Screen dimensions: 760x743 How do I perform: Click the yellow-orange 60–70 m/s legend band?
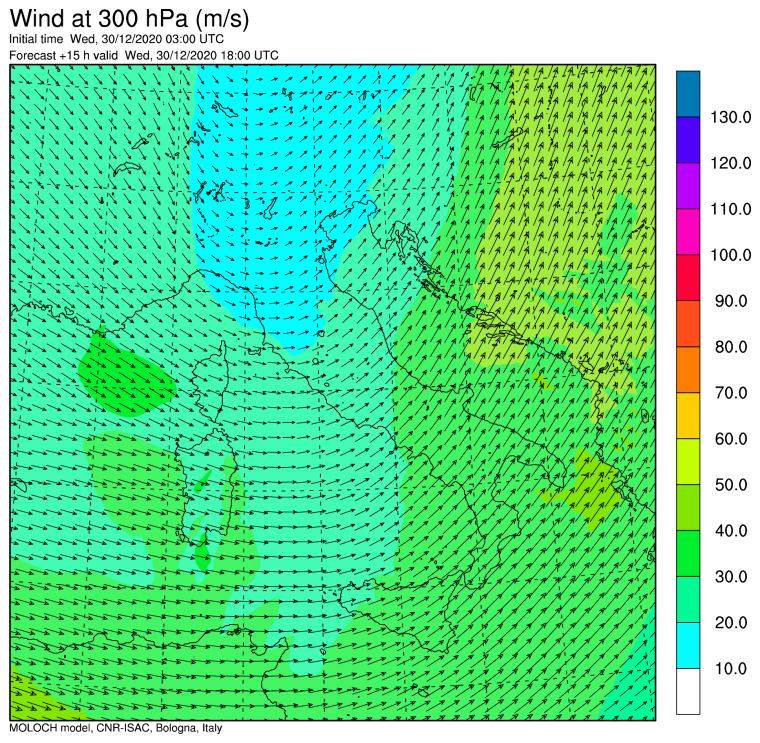(x=688, y=415)
